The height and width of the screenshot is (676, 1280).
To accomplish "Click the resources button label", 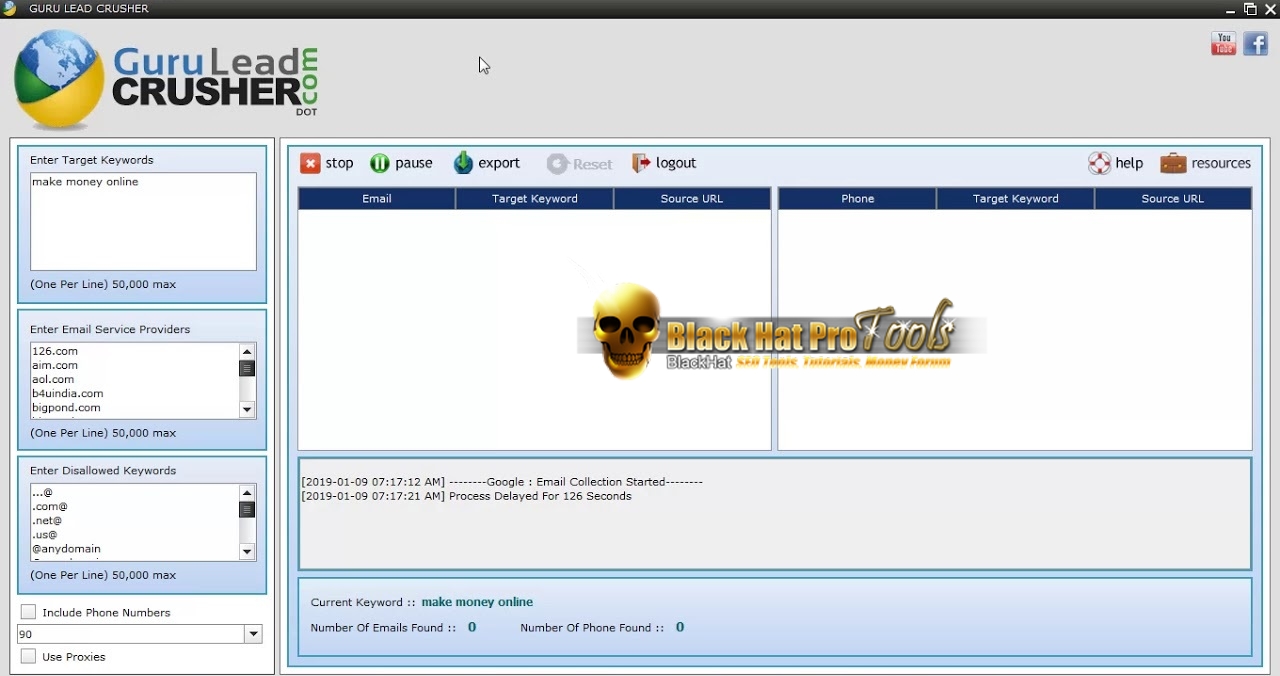I will pos(1221,163).
